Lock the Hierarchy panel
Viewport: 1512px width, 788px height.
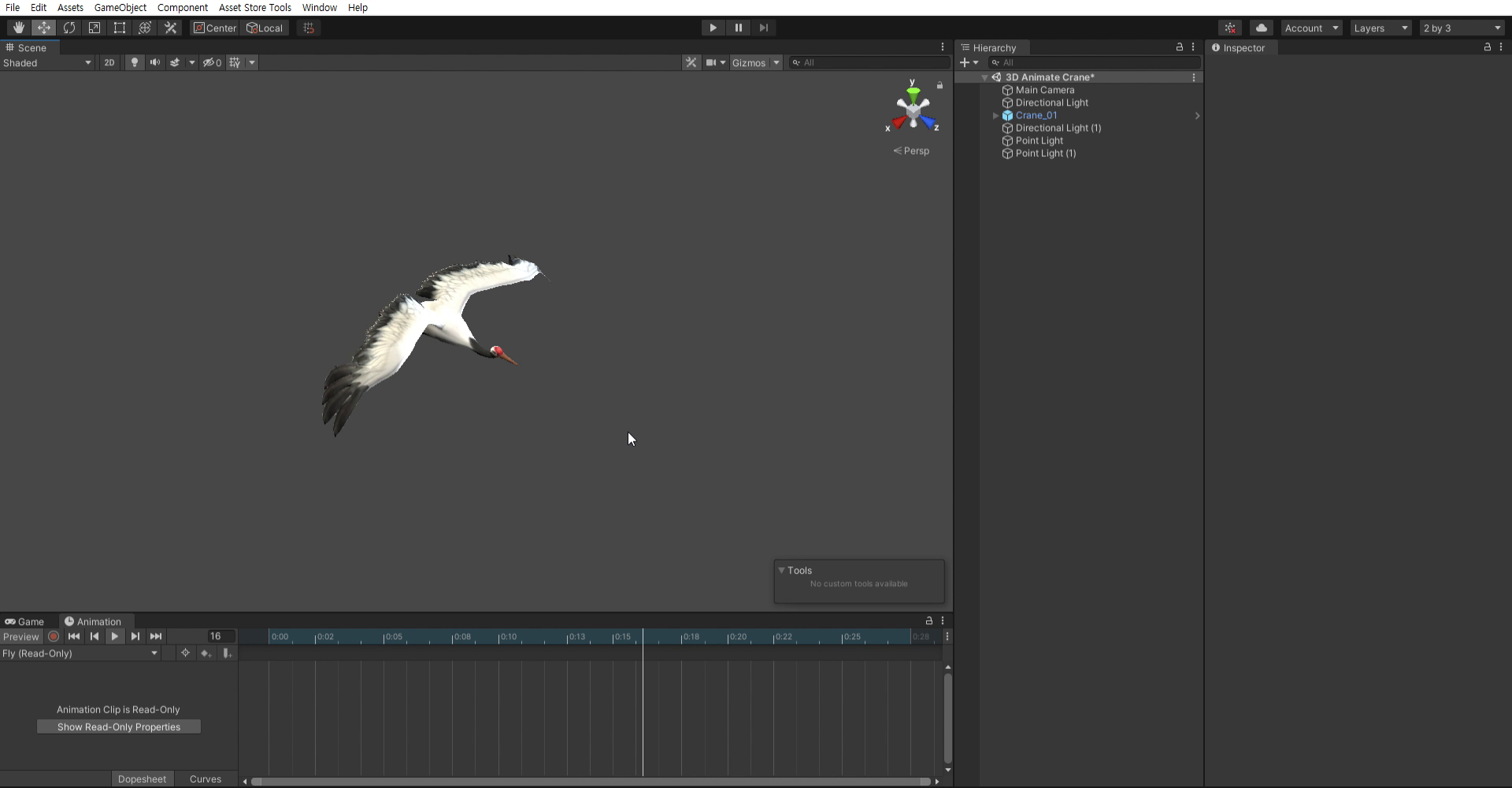point(1180,47)
